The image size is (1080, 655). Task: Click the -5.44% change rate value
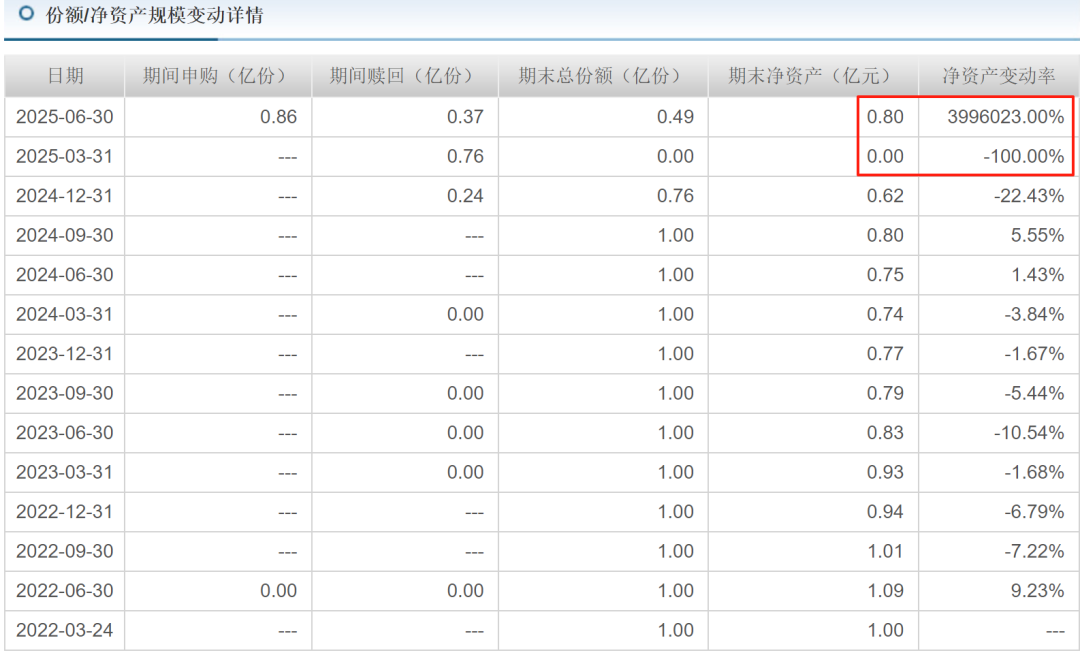(1034, 393)
